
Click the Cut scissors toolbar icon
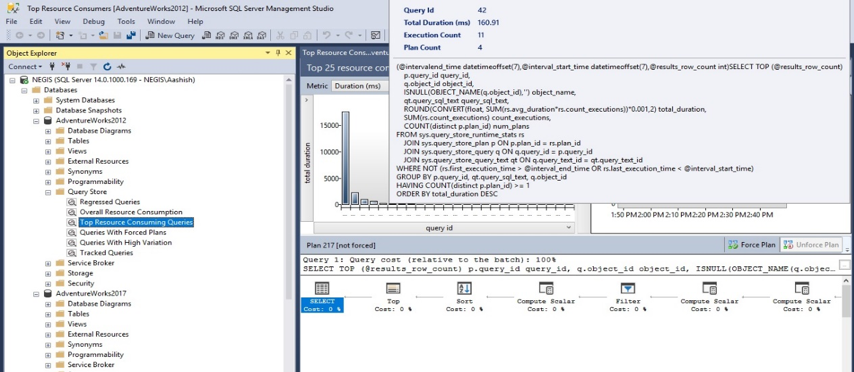click(280, 35)
